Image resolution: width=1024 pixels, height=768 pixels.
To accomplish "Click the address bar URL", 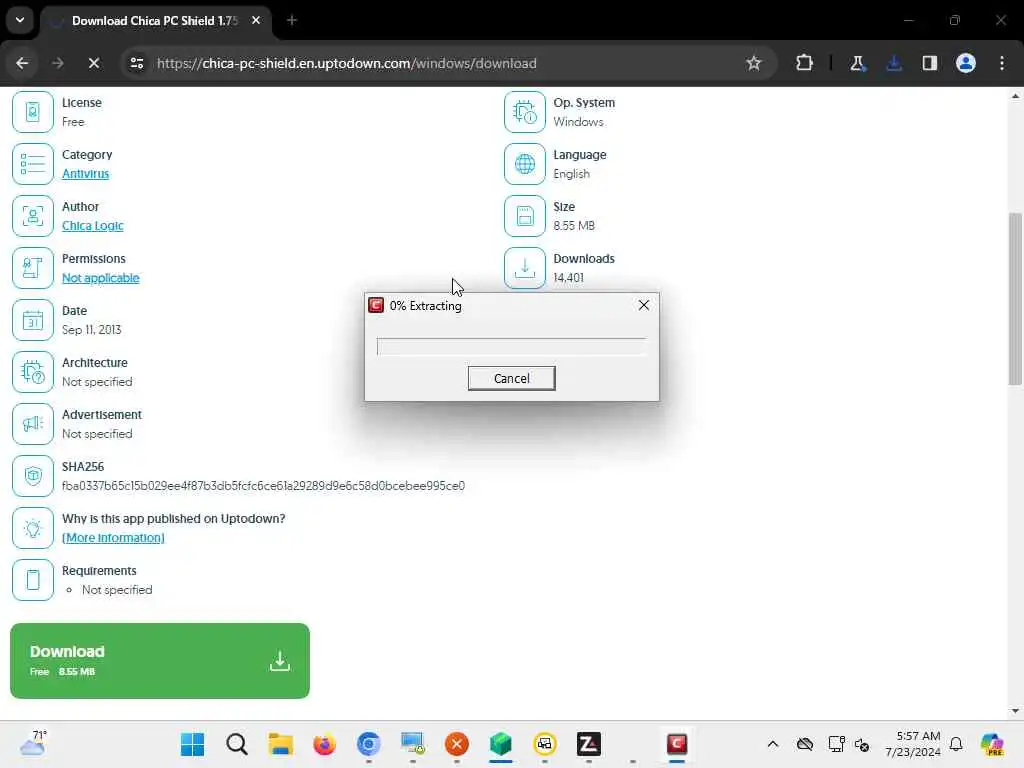I will tap(346, 63).
